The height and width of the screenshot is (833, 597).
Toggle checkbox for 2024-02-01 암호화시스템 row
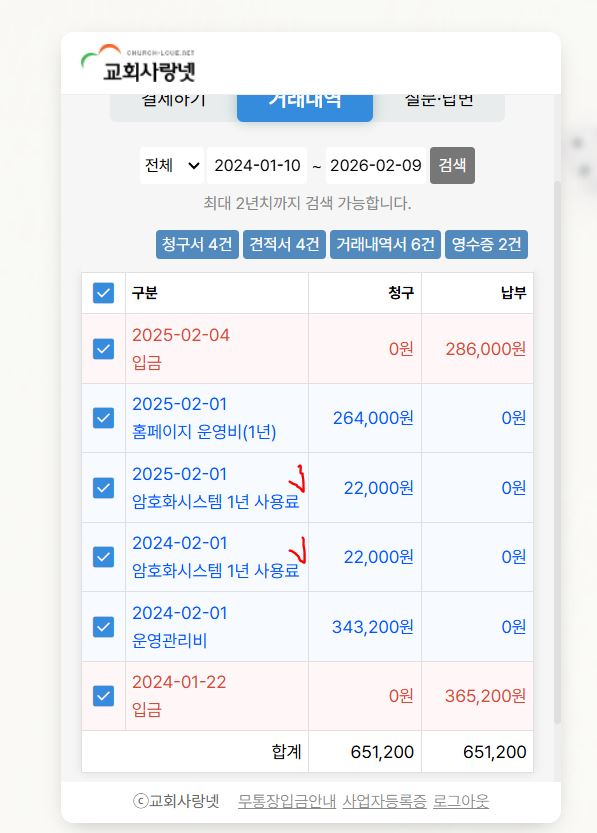103,557
